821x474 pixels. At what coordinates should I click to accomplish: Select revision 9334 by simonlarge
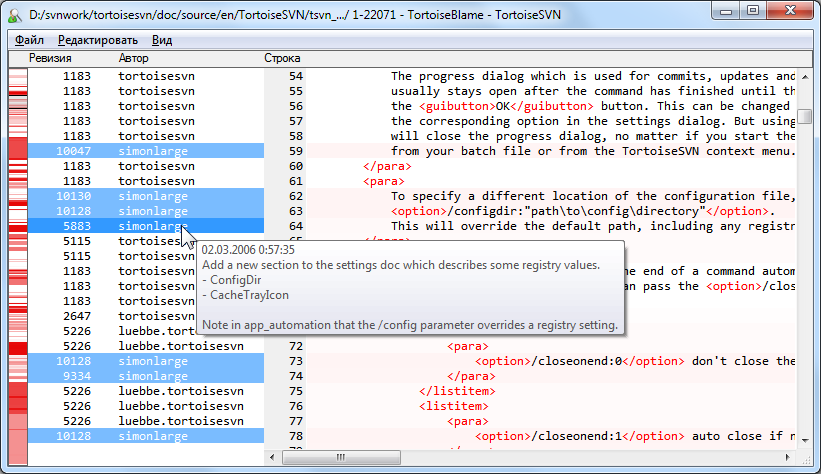pos(146,376)
